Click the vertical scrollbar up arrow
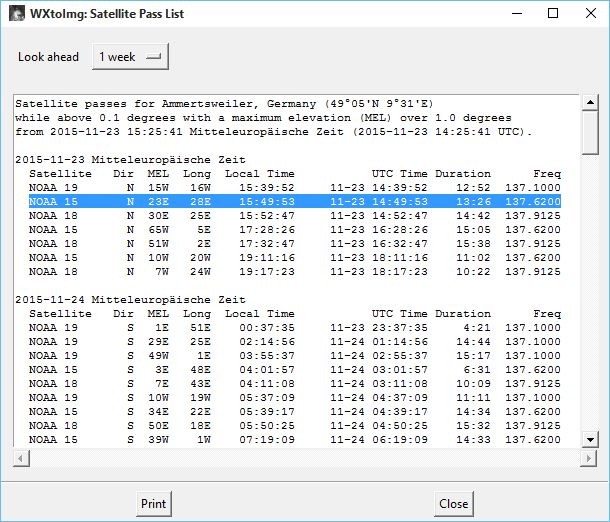The height and width of the screenshot is (522, 610). (590, 102)
